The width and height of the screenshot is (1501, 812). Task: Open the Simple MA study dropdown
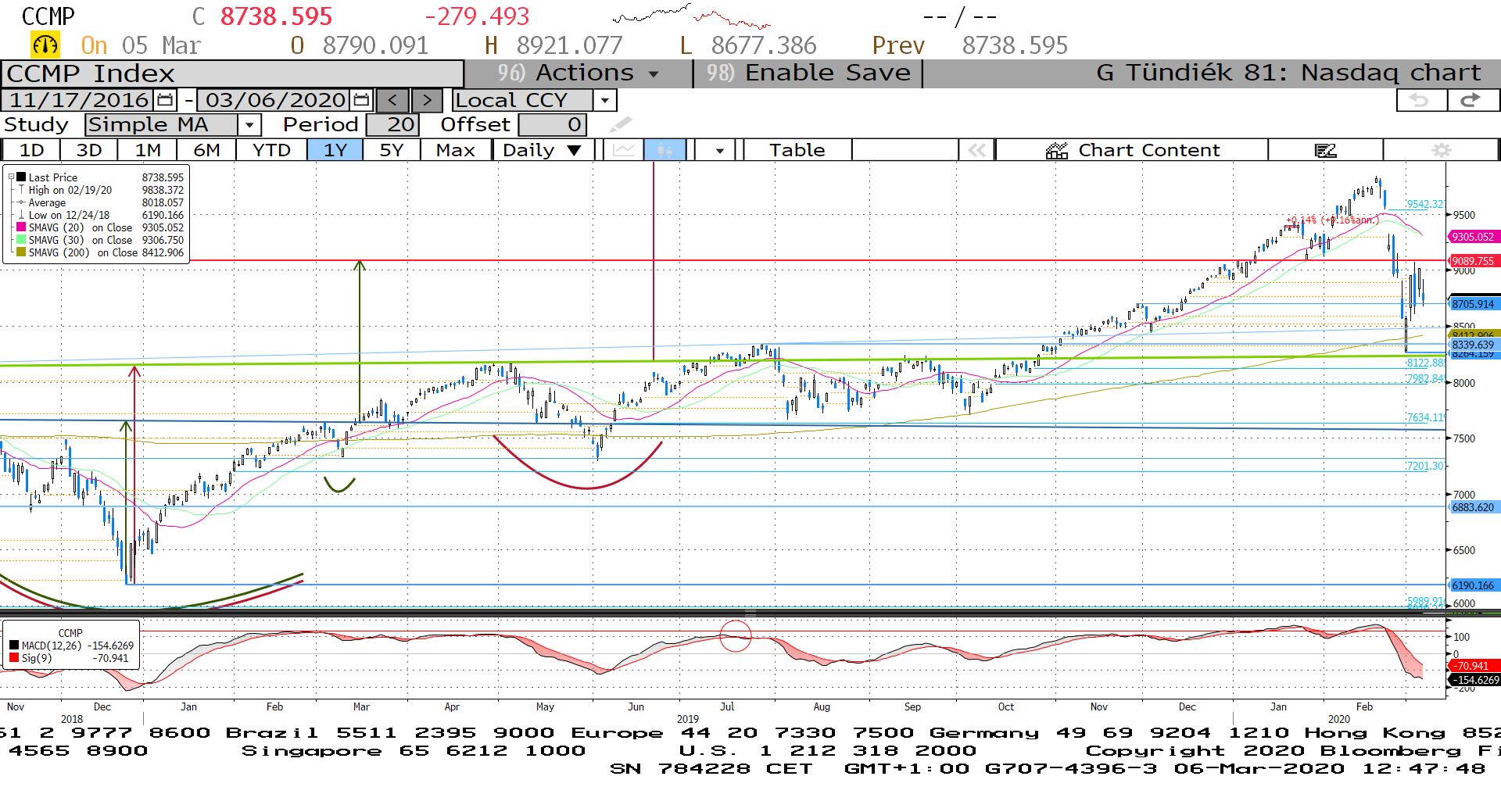tap(249, 125)
